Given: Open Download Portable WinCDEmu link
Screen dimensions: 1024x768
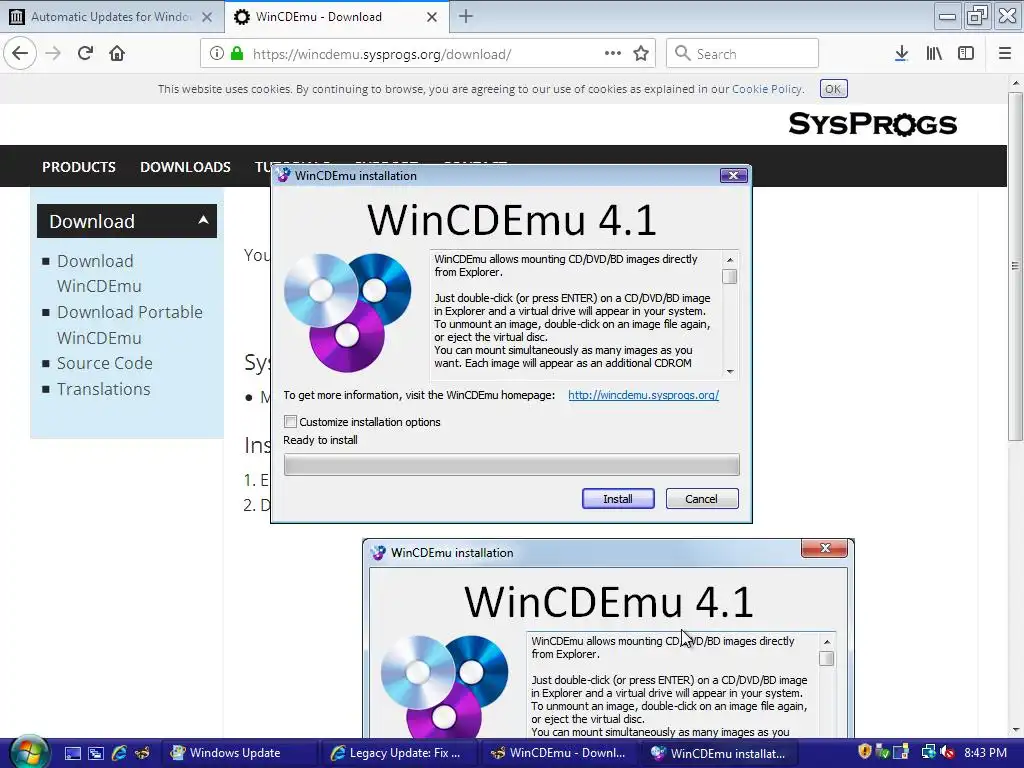Looking at the screenshot, I should 130,325.
